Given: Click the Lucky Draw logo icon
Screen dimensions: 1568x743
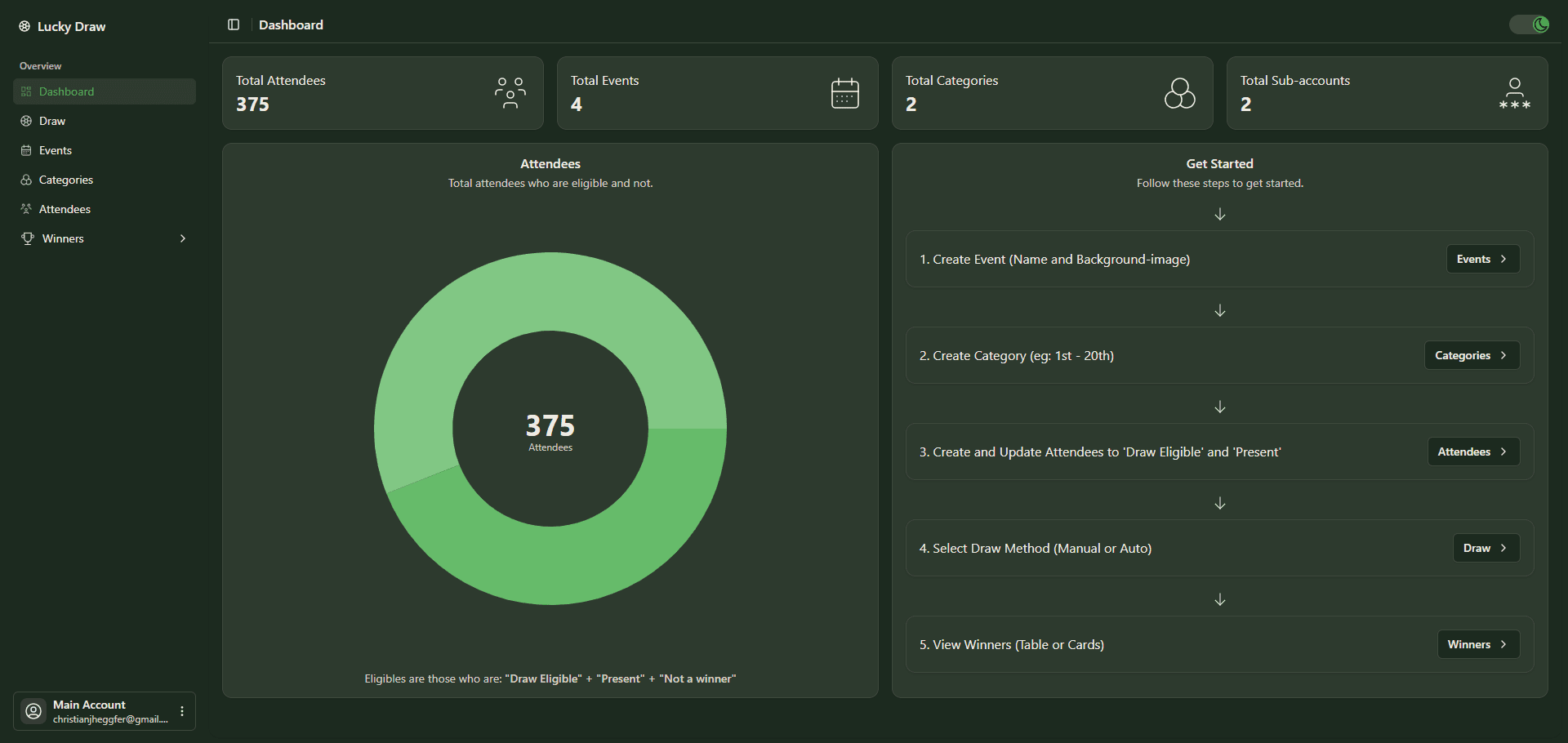Looking at the screenshot, I should 24,26.
